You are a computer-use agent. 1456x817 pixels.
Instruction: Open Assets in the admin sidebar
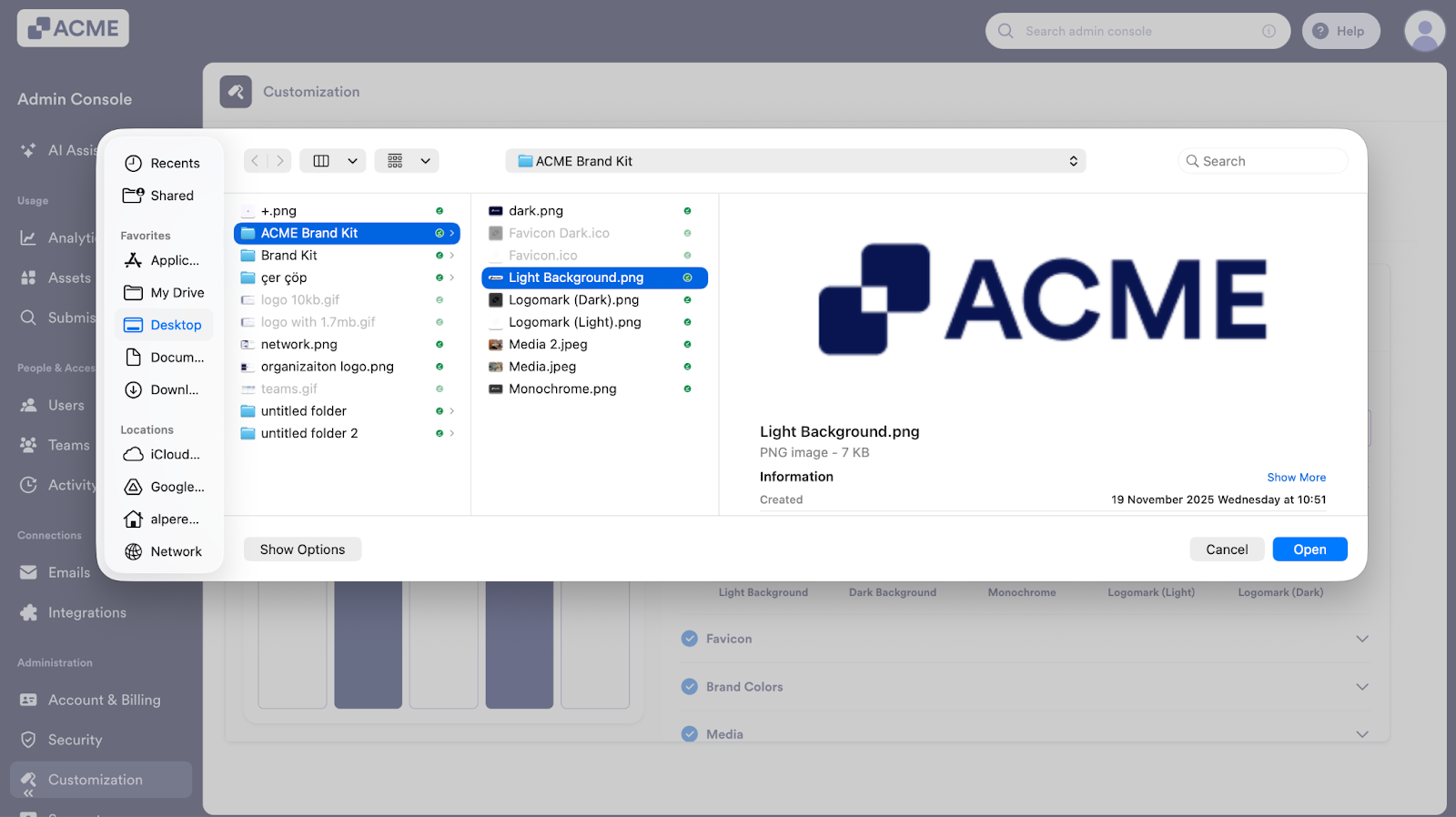(56, 278)
